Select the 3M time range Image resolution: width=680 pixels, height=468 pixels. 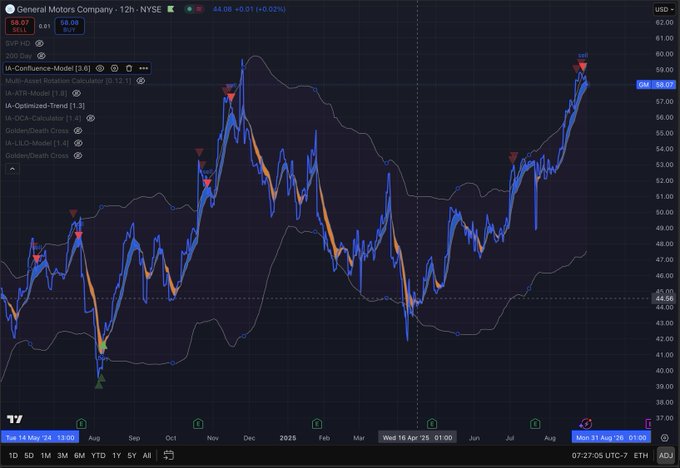click(x=62, y=455)
